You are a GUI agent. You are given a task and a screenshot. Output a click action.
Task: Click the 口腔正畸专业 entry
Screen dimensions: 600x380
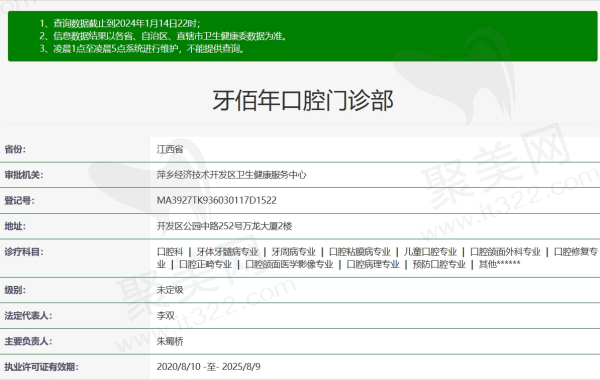(x=205, y=264)
